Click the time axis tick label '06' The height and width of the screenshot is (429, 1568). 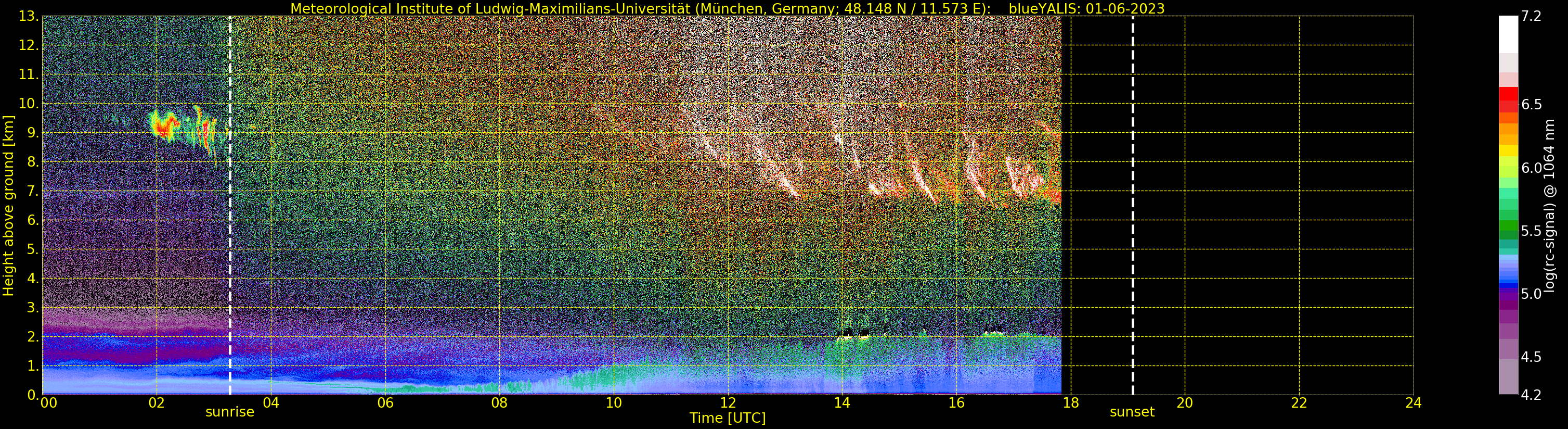385,403
